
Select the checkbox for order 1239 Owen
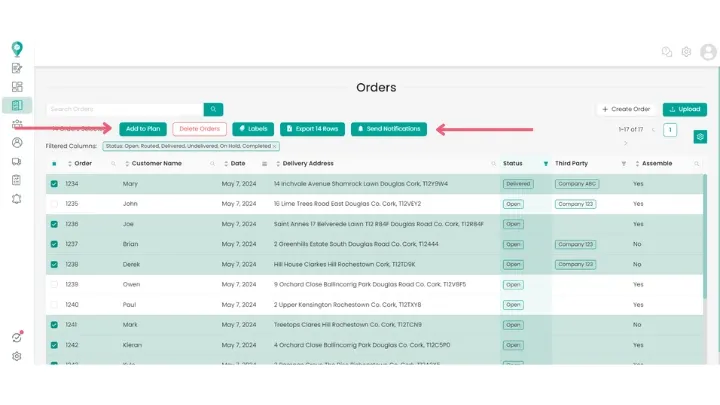point(54,284)
